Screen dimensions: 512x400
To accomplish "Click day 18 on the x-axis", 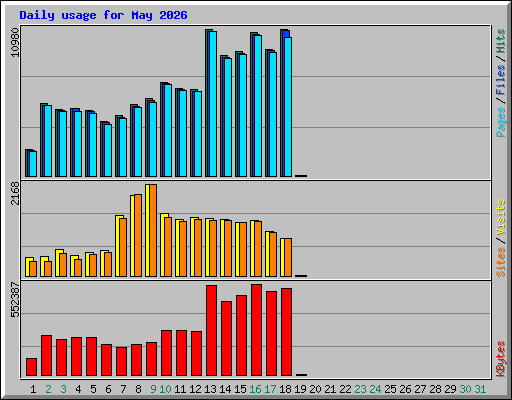I will point(285,389).
